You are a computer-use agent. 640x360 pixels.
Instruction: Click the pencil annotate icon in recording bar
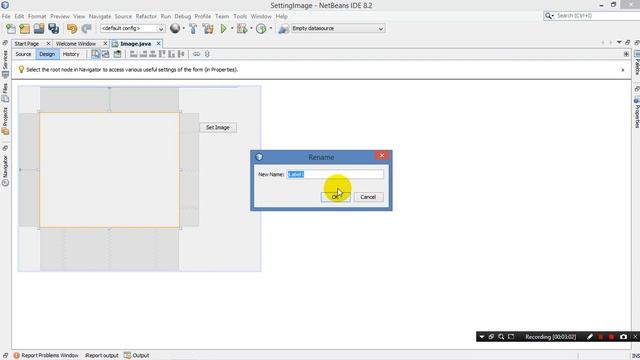pos(590,337)
